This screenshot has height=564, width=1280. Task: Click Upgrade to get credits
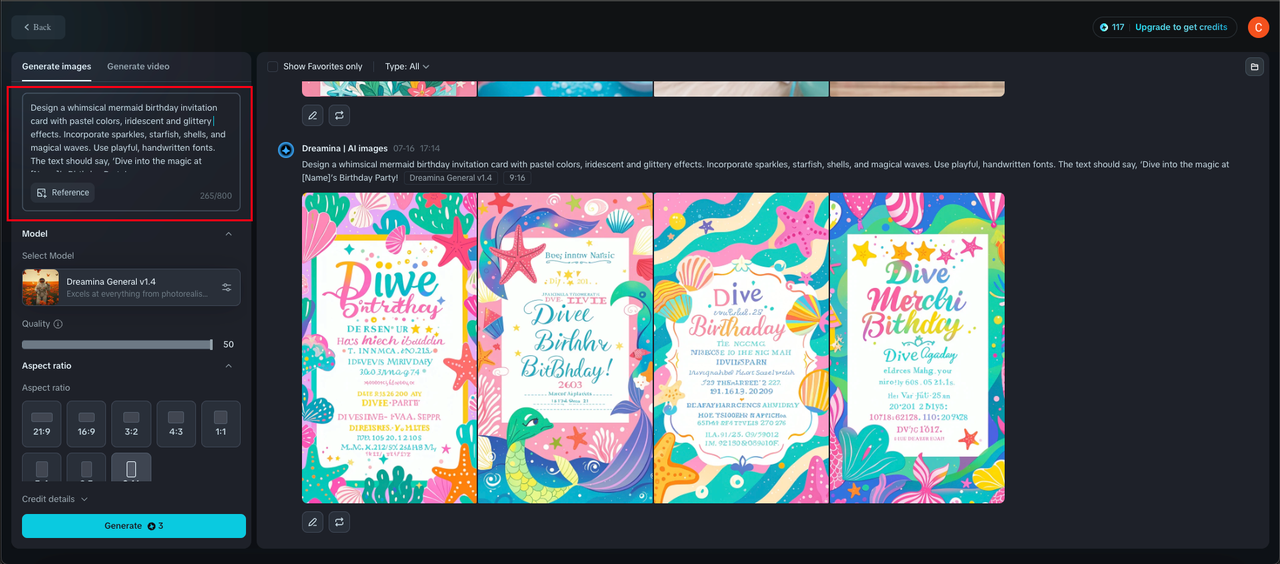pyautogui.click(x=1181, y=27)
